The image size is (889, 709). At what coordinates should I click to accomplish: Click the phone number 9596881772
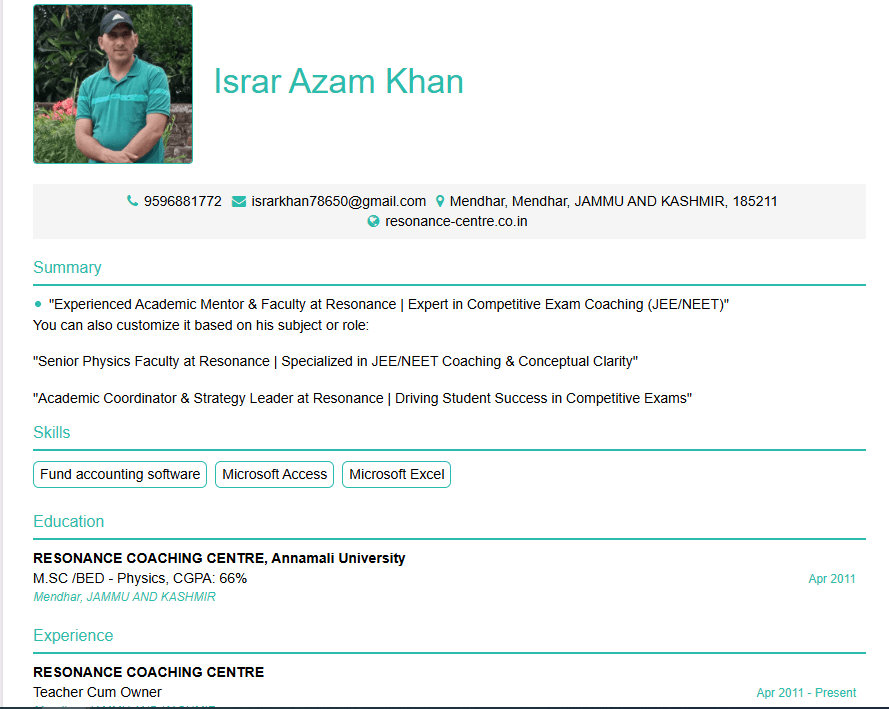coord(183,201)
